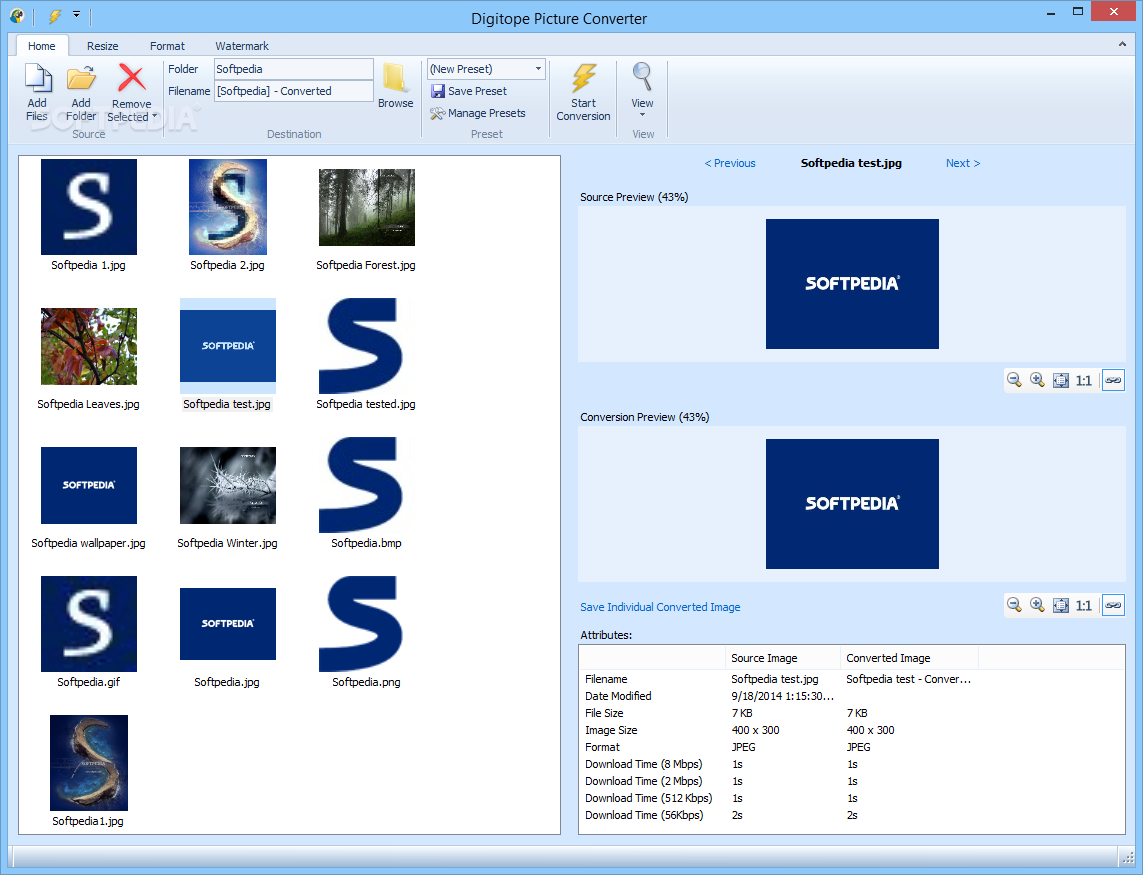Zoom out the Conversion Preview
This screenshot has height=875, width=1143.
[x=1014, y=604]
